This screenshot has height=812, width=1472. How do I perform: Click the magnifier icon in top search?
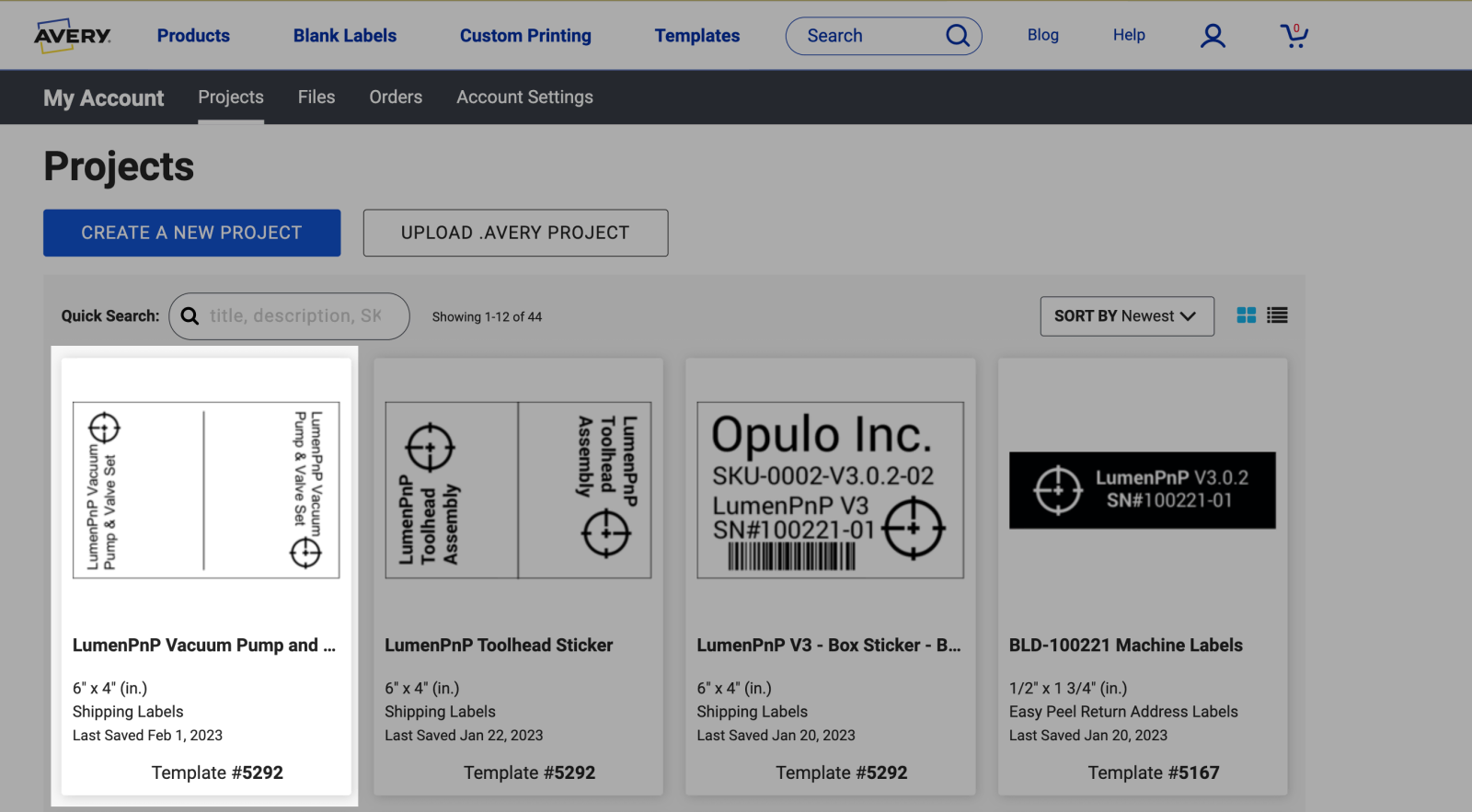click(x=958, y=36)
